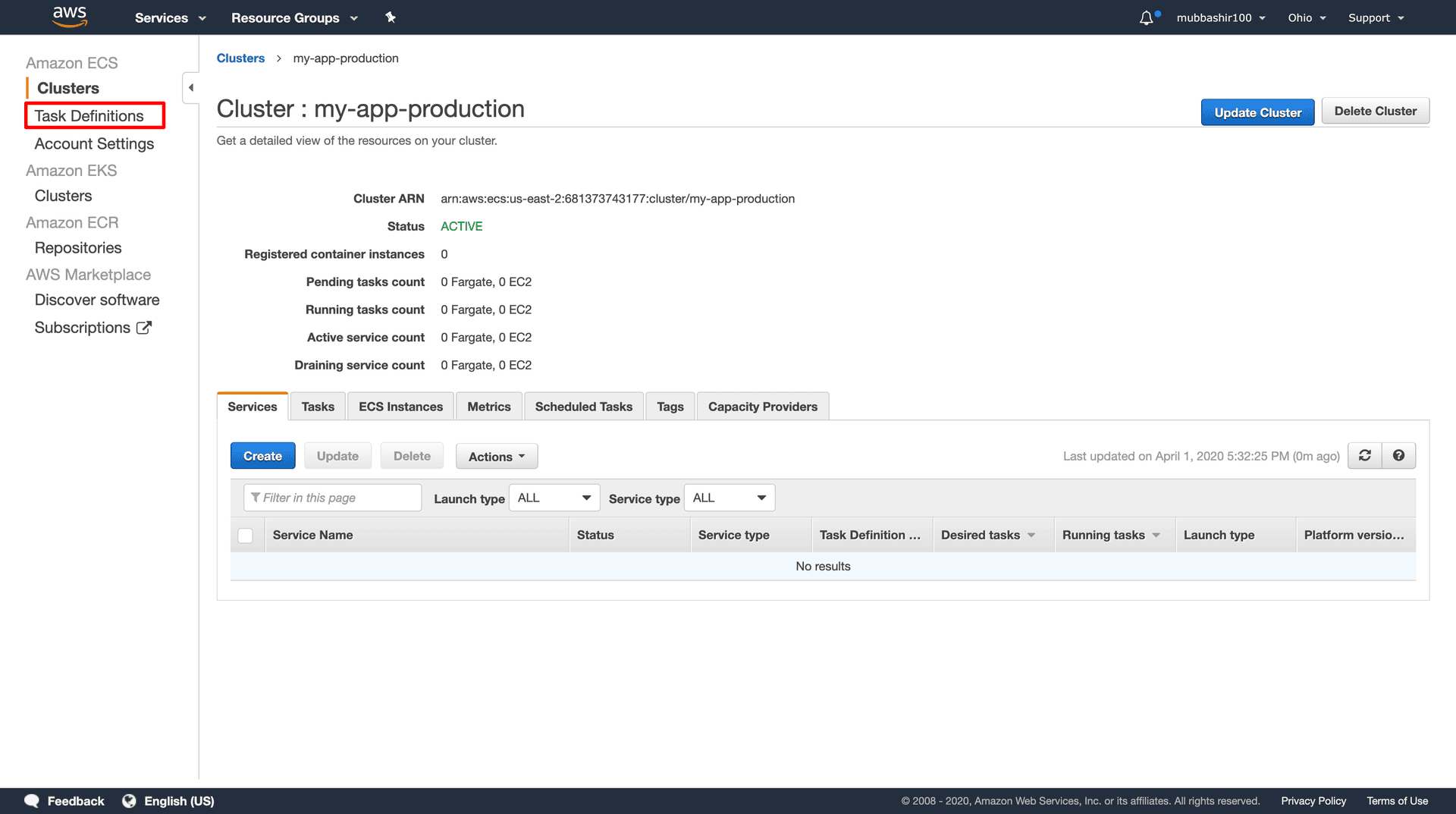The image size is (1456, 814).
Task: Click the Delete service button
Action: [412, 456]
